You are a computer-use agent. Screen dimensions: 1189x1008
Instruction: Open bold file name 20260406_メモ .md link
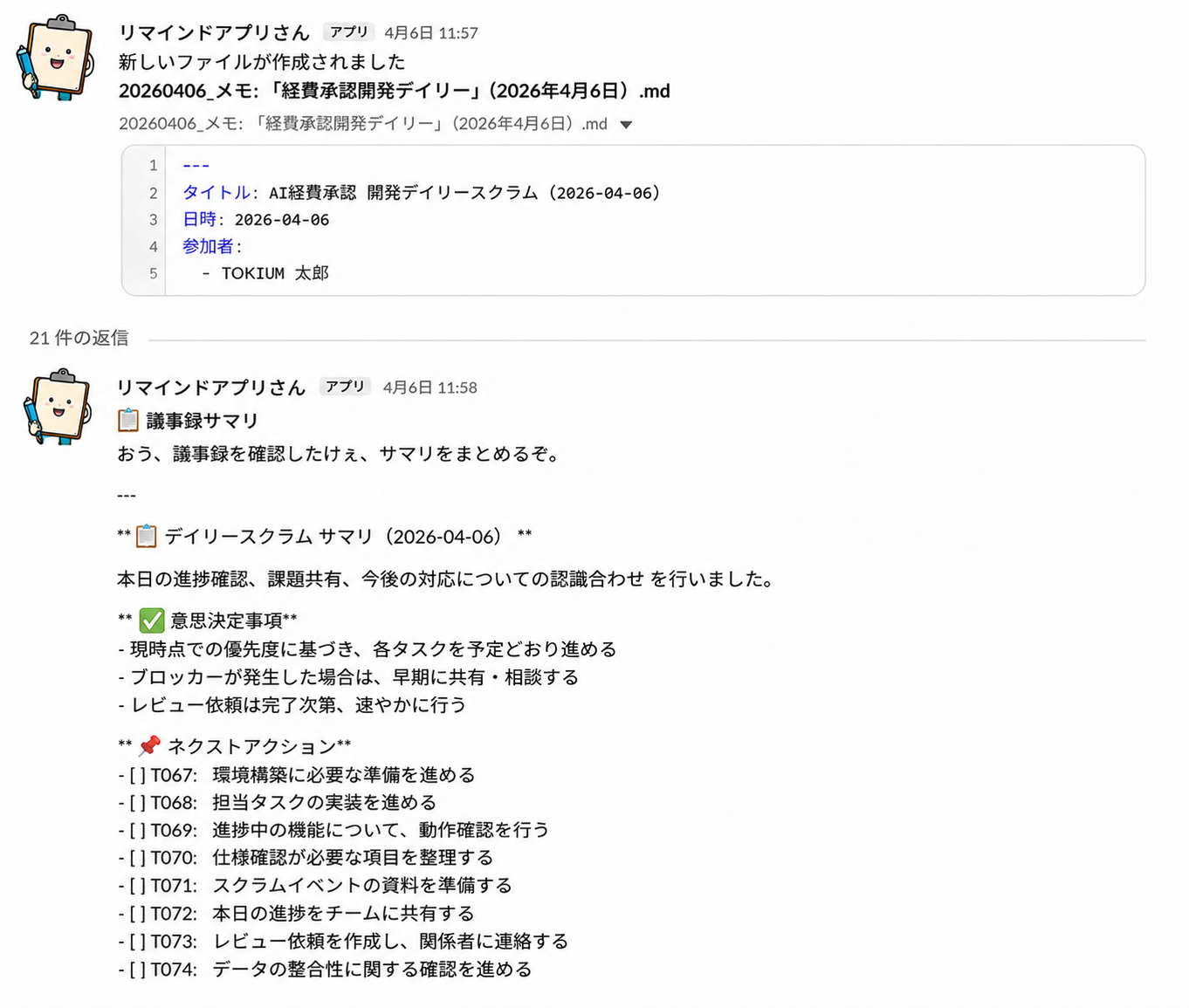point(395,91)
